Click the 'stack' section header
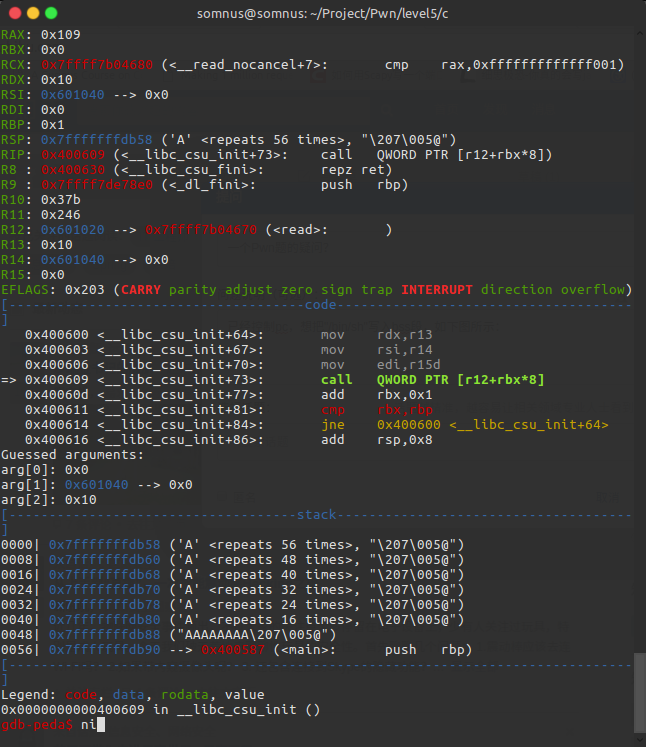Screen dimensions: 646x747 click(316, 515)
